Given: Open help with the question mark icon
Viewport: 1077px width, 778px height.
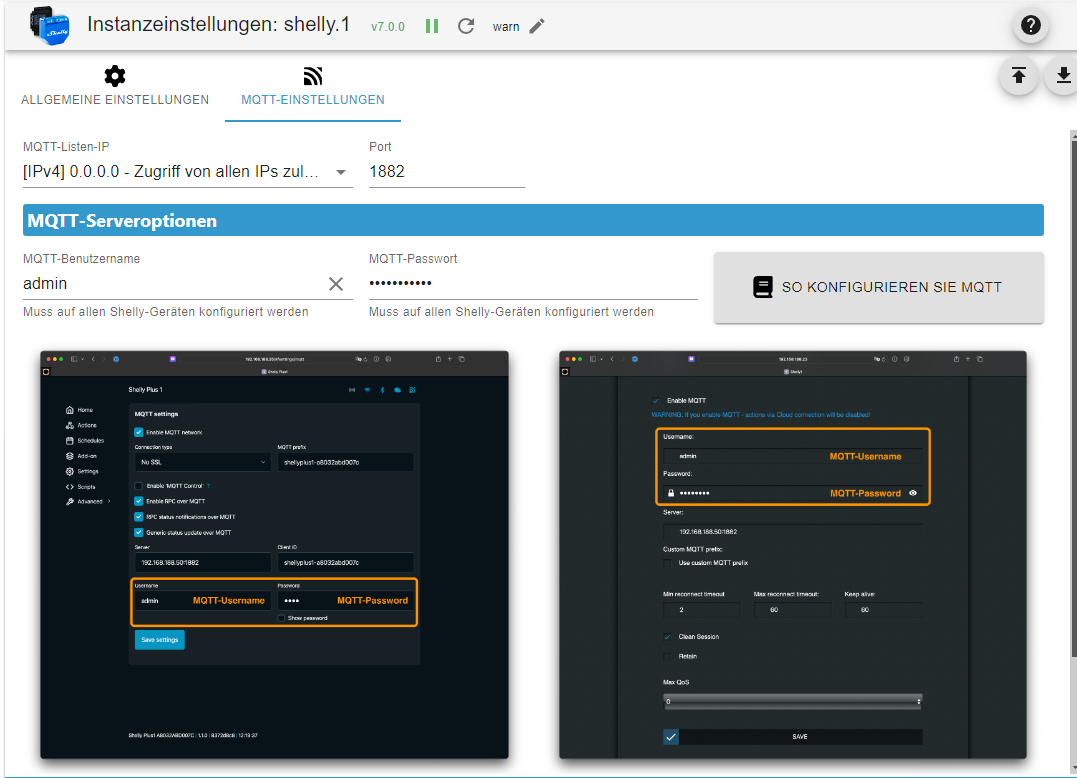Looking at the screenshot, I should pyautogui.click(x=1030, y=25).
